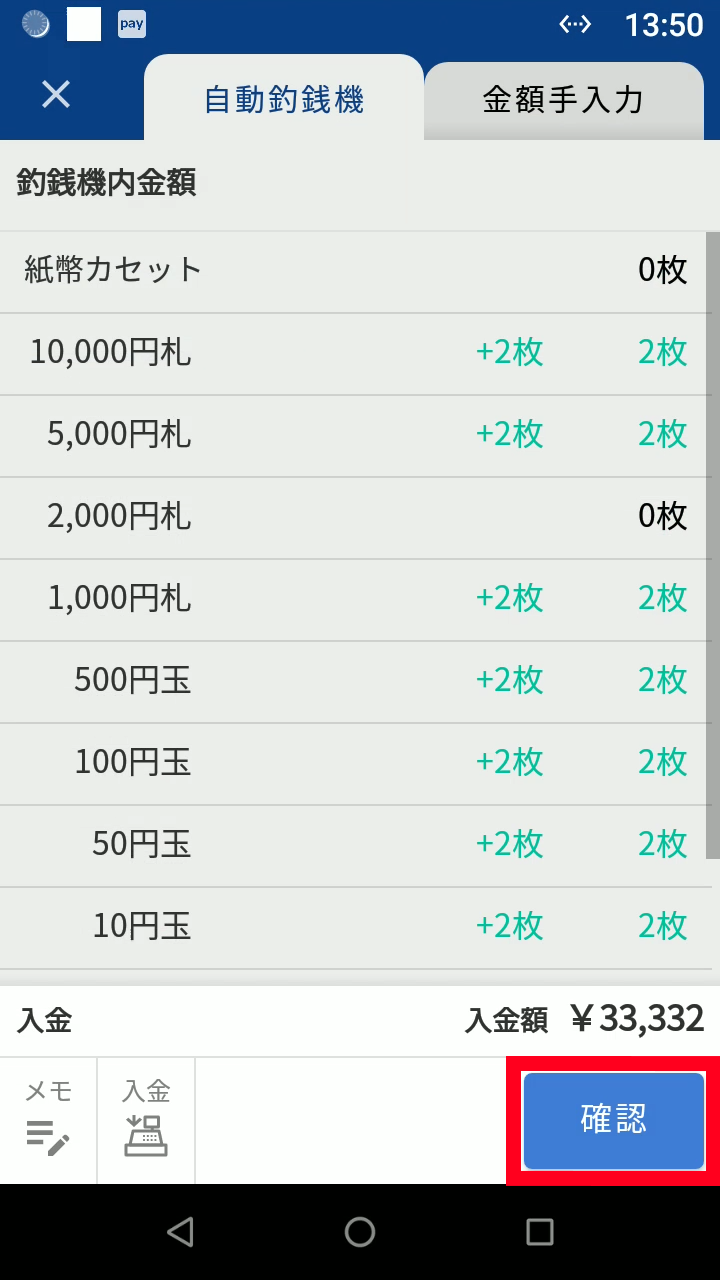The width and height of the screenshot is (720, 1280).
Task: Close the cash deposit screen
Action: pos(56,95)
